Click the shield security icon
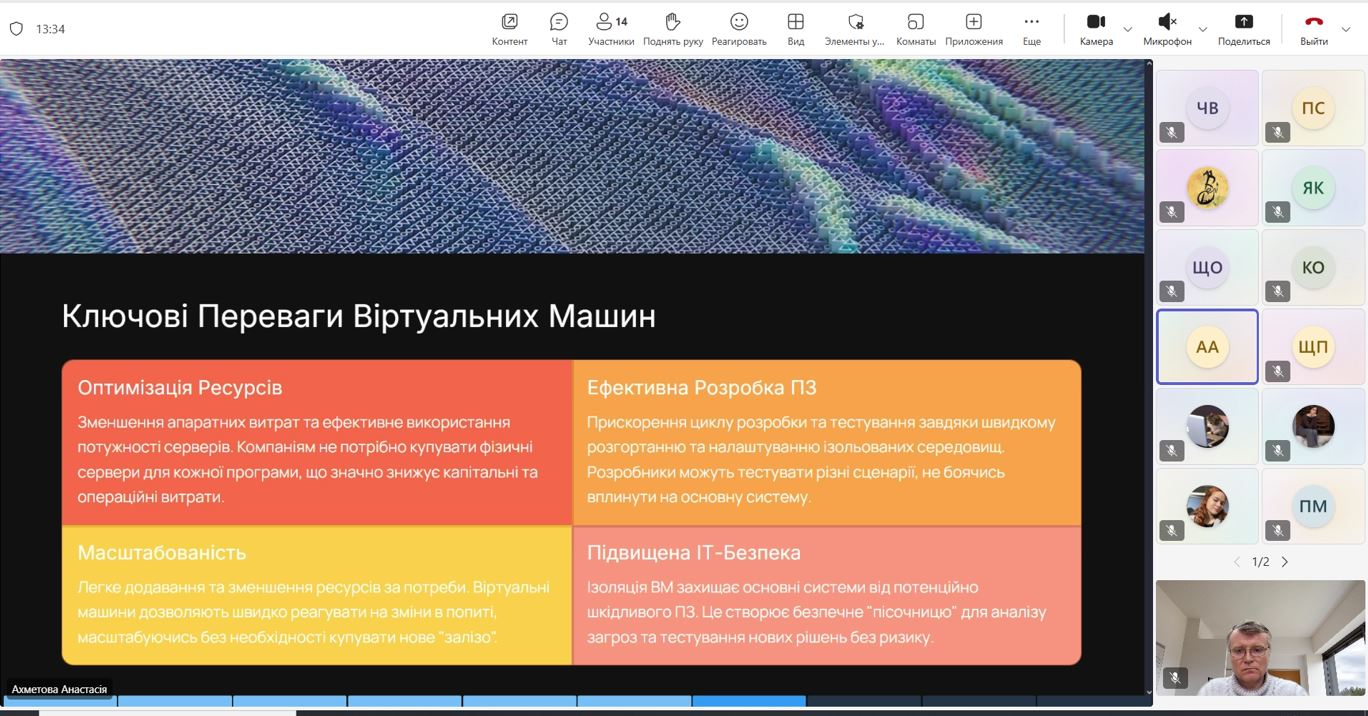Image resolution: width=1368 pixels, height=716 pixels. point(16,29)
